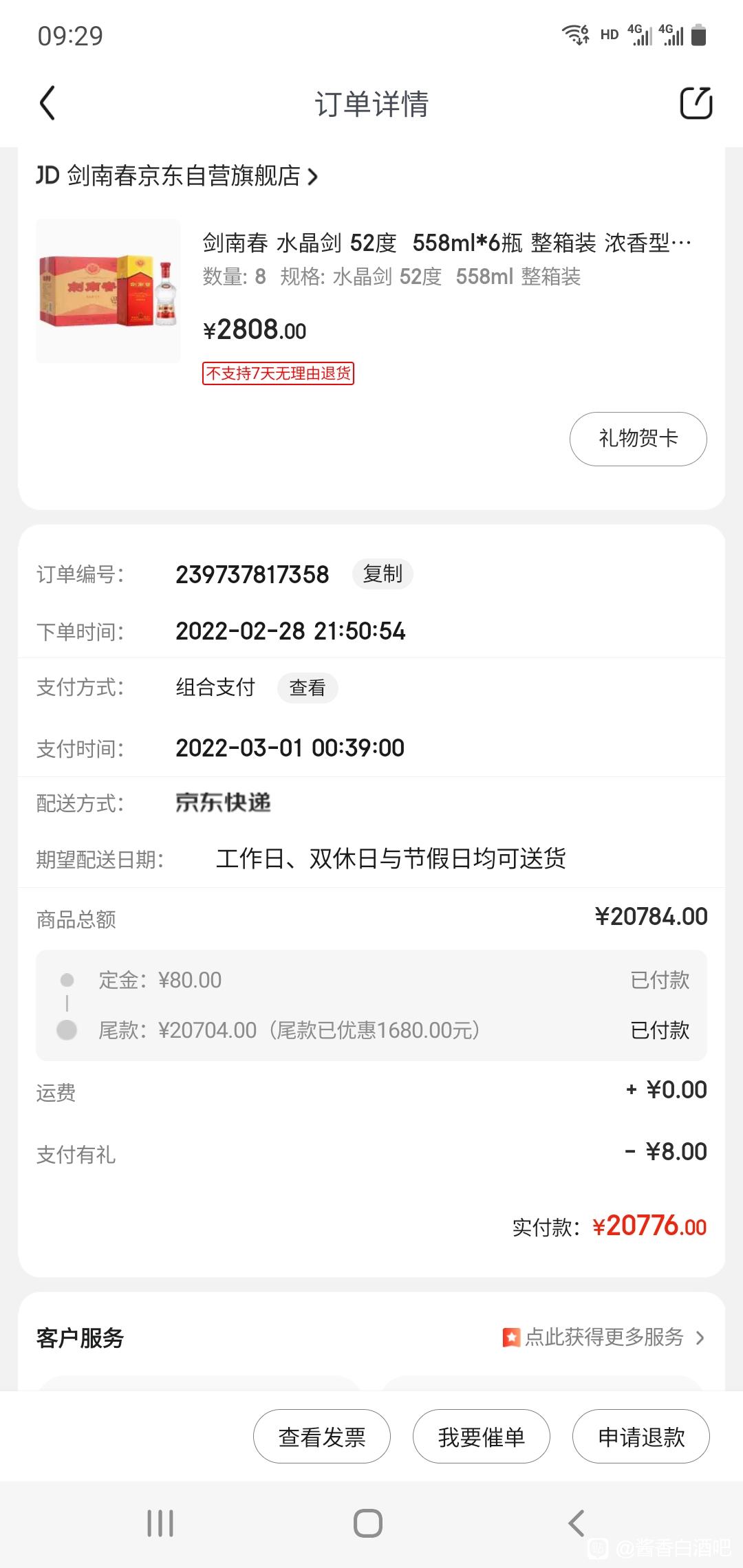Image resolution: width=743 pixels, height=1568 pixels.
Task: Tap 申请退款 to request refund
Action: point(641,1437)
